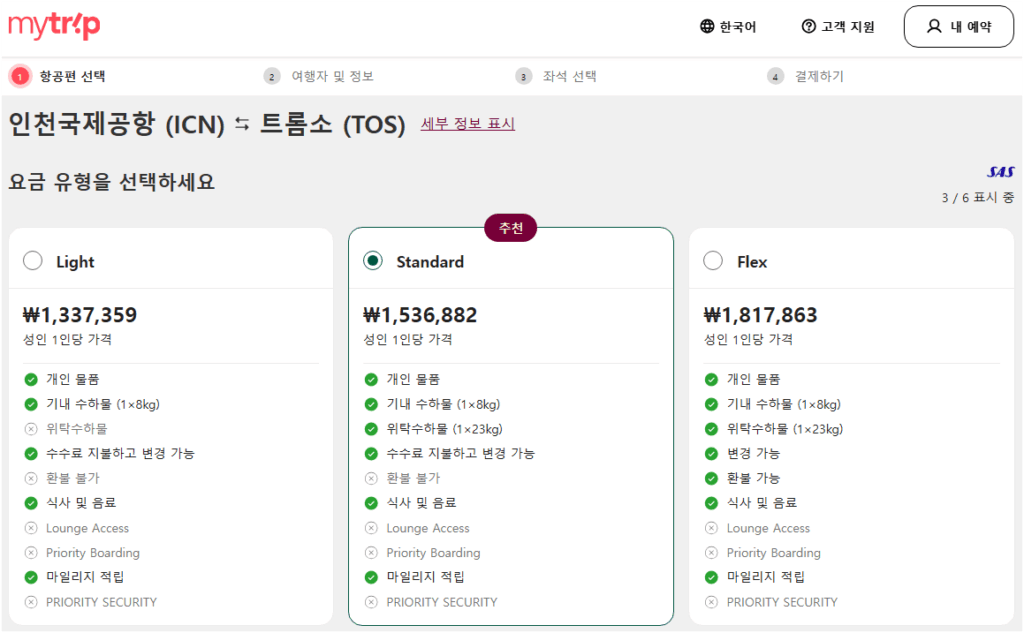Viewport: 1024px width, 633px height.
Task: Click the Standard fare radio button
Action: pyautogui.click(x=371, y=261)
